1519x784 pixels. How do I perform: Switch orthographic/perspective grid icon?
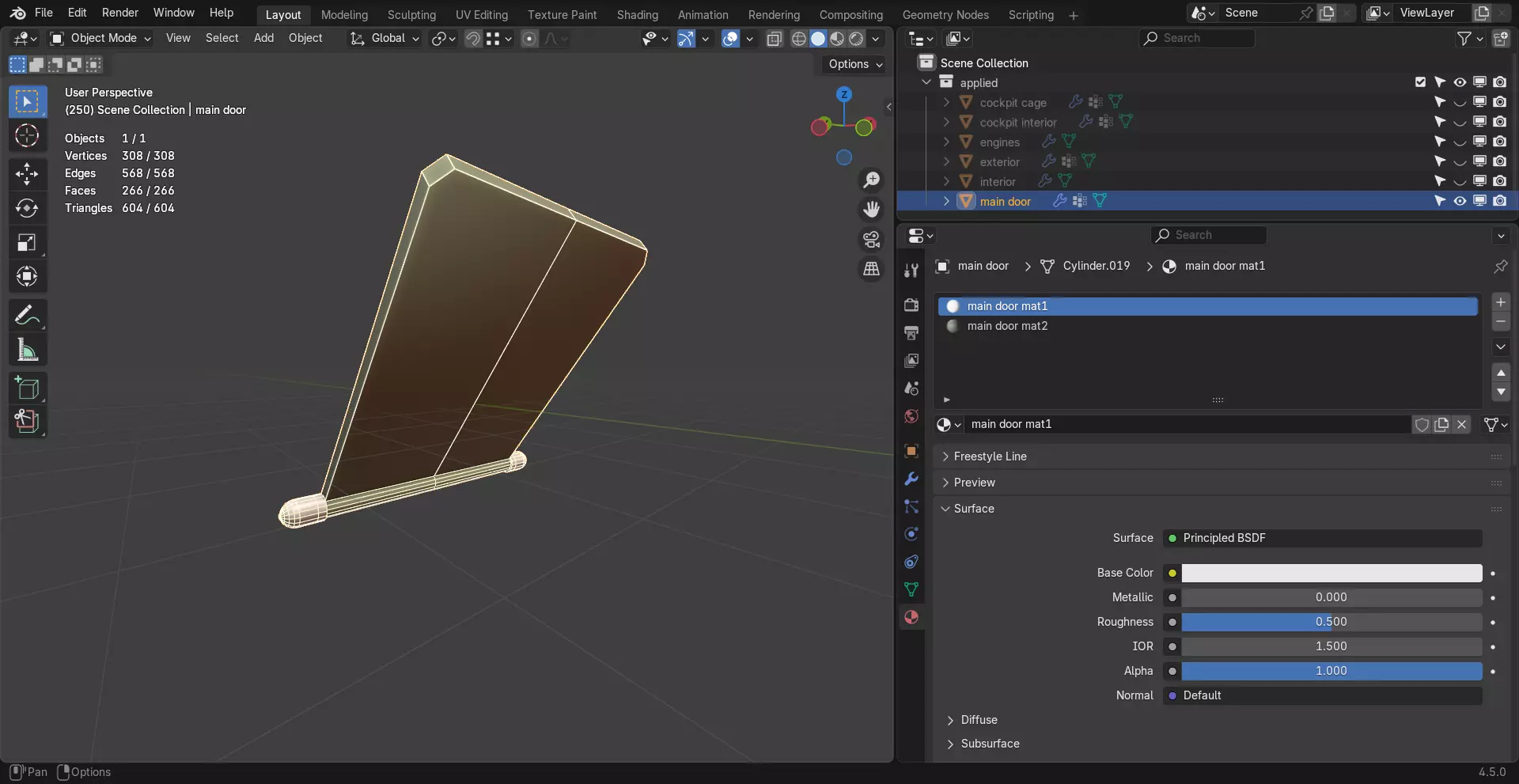coord(871,269)
